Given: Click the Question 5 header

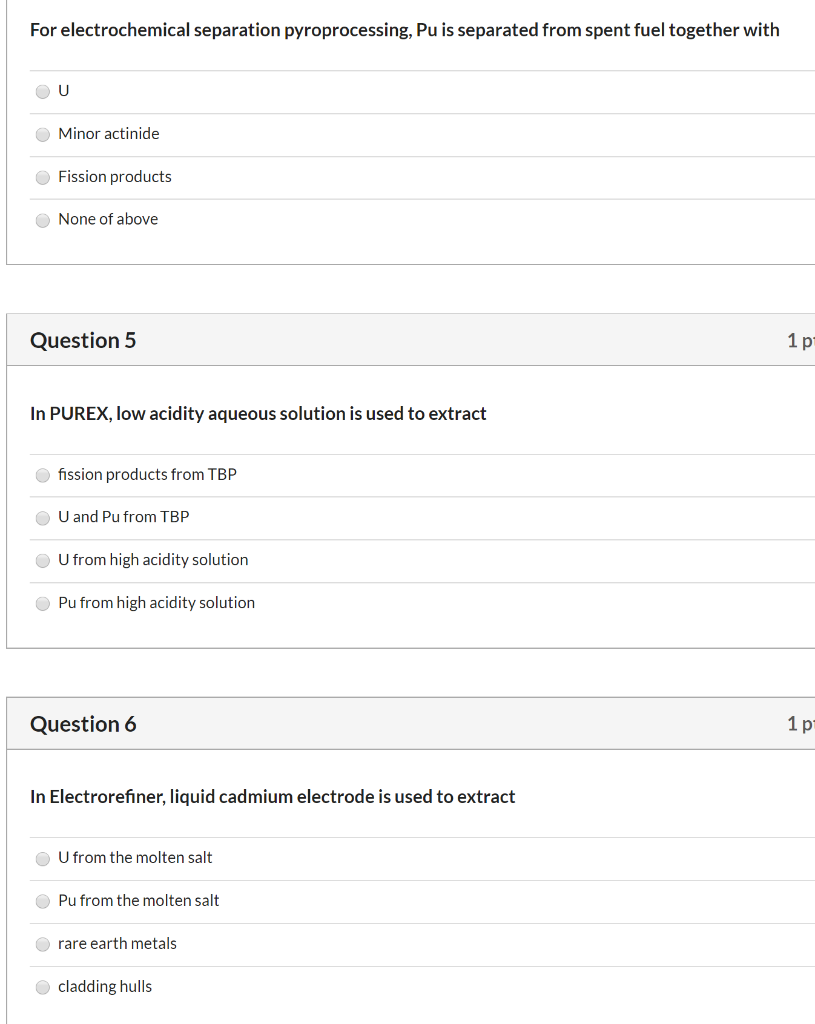Looking at the screenshot, I should pyautogui.click(x=83, y=340).
